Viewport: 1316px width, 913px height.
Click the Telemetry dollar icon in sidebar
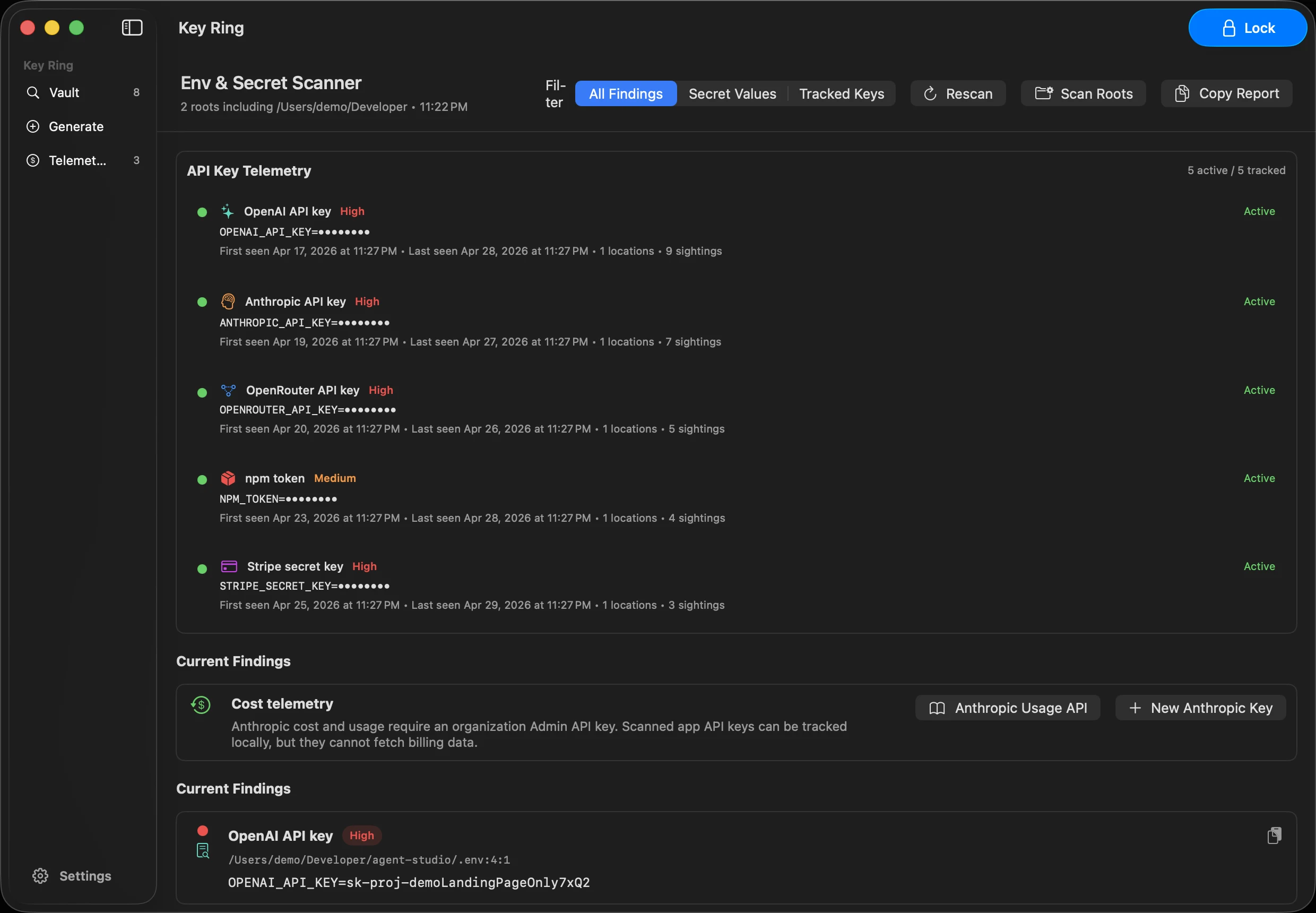point(33,160)
